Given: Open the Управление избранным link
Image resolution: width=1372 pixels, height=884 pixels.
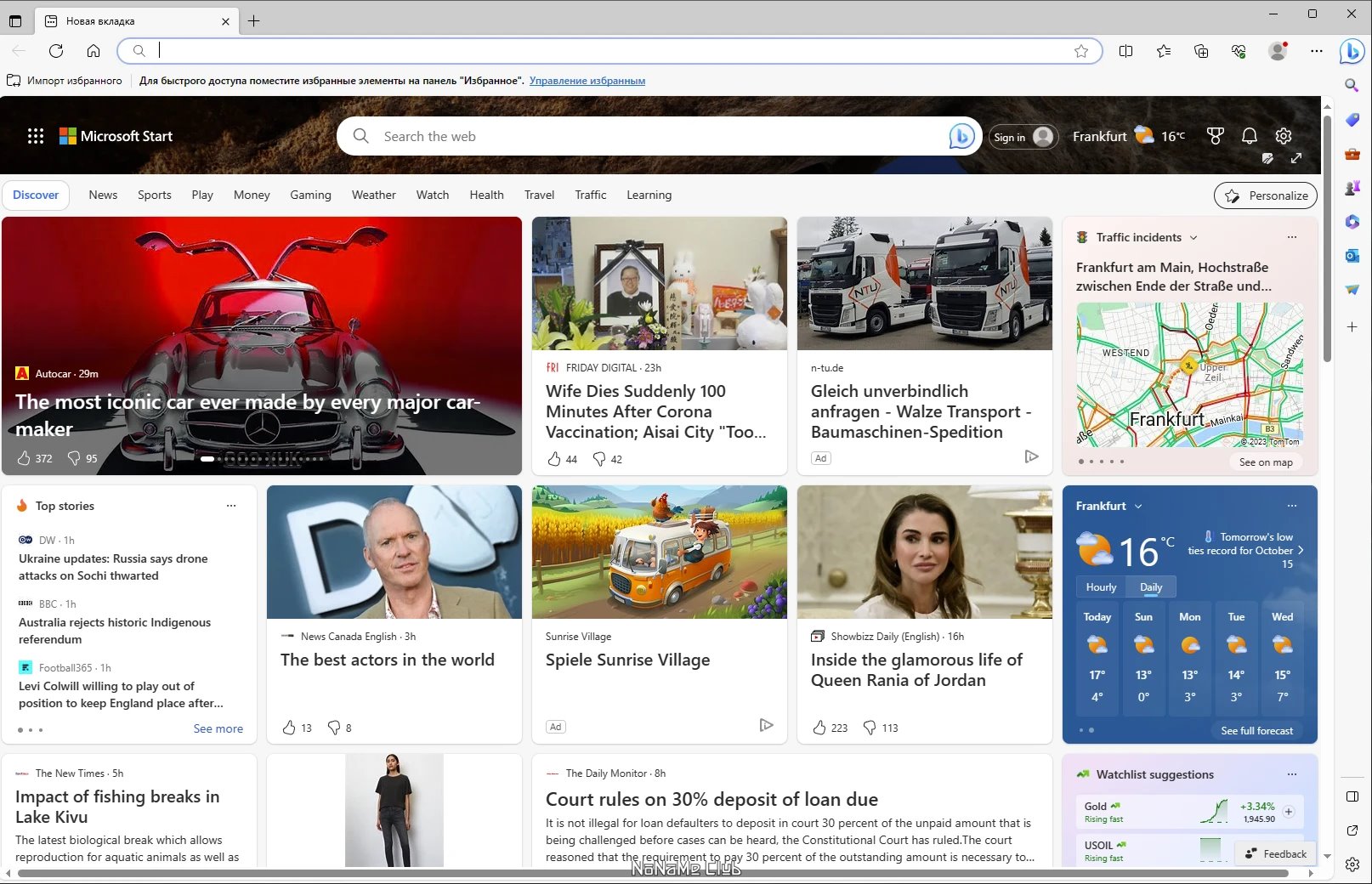Looking at the screenshot, I should point(587,80).
